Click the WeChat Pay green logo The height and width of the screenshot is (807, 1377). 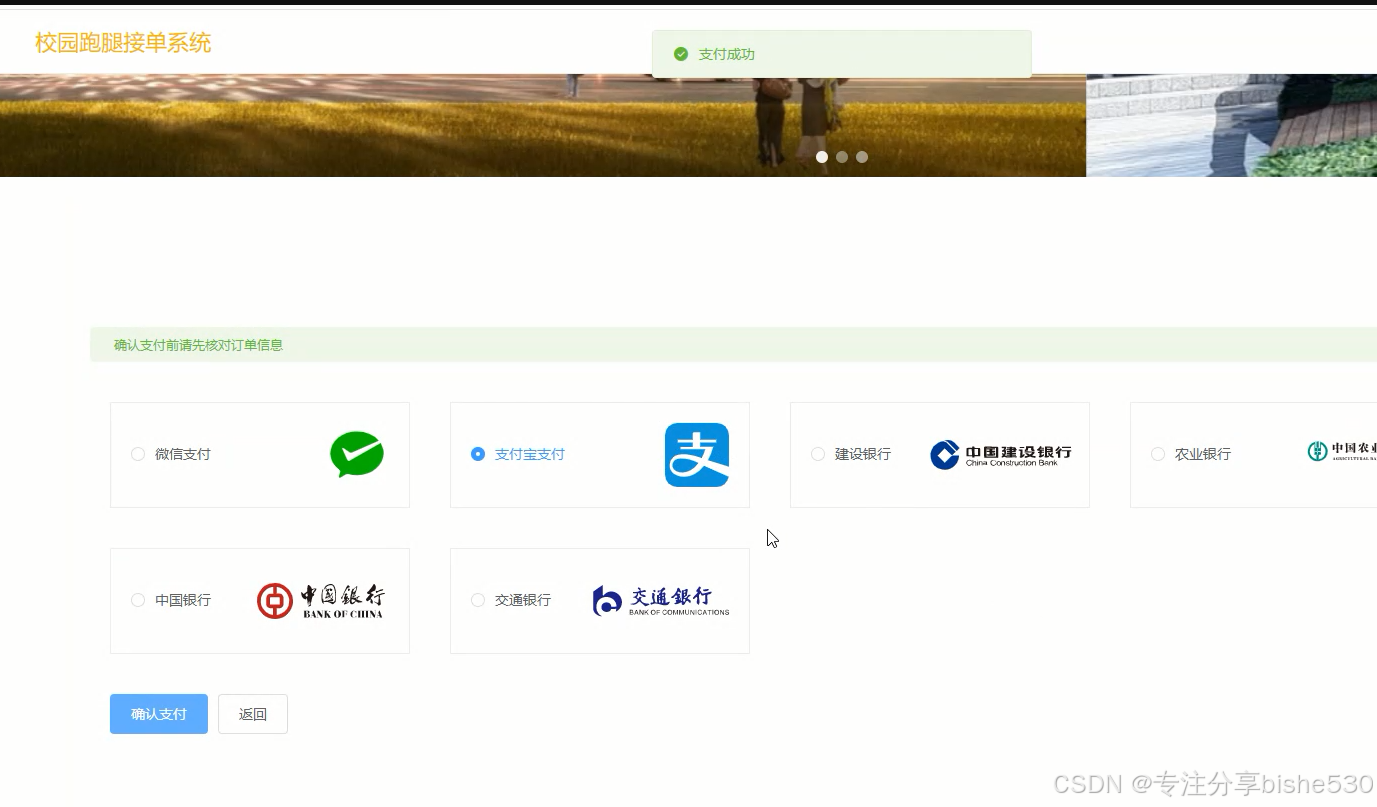tap(357, 454)
